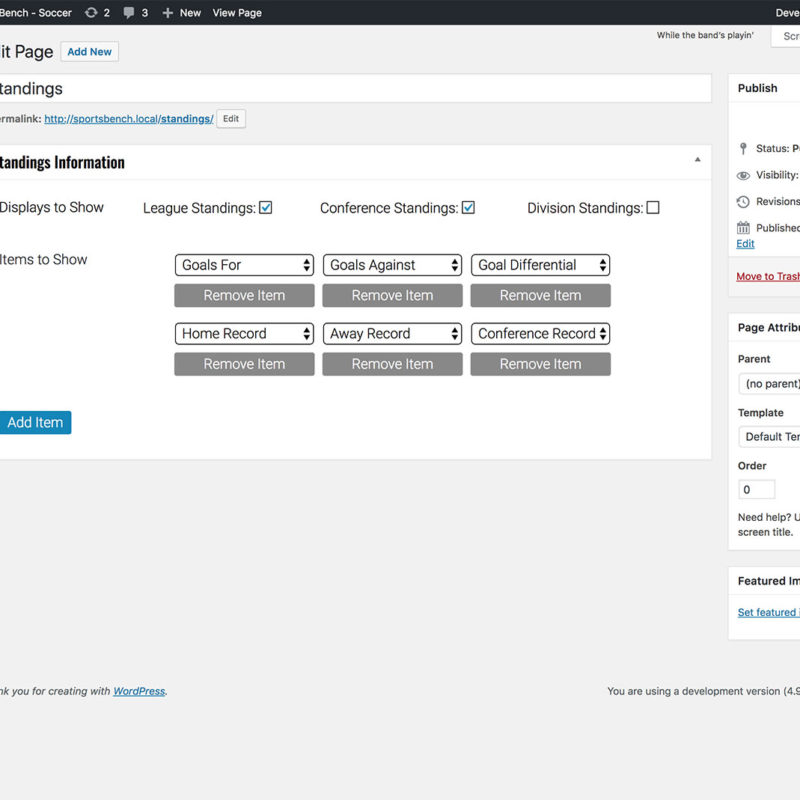Toggle the League Standings checkbox
The width and height of the screenshot is (800, 800).
click(x=265, y=208)
